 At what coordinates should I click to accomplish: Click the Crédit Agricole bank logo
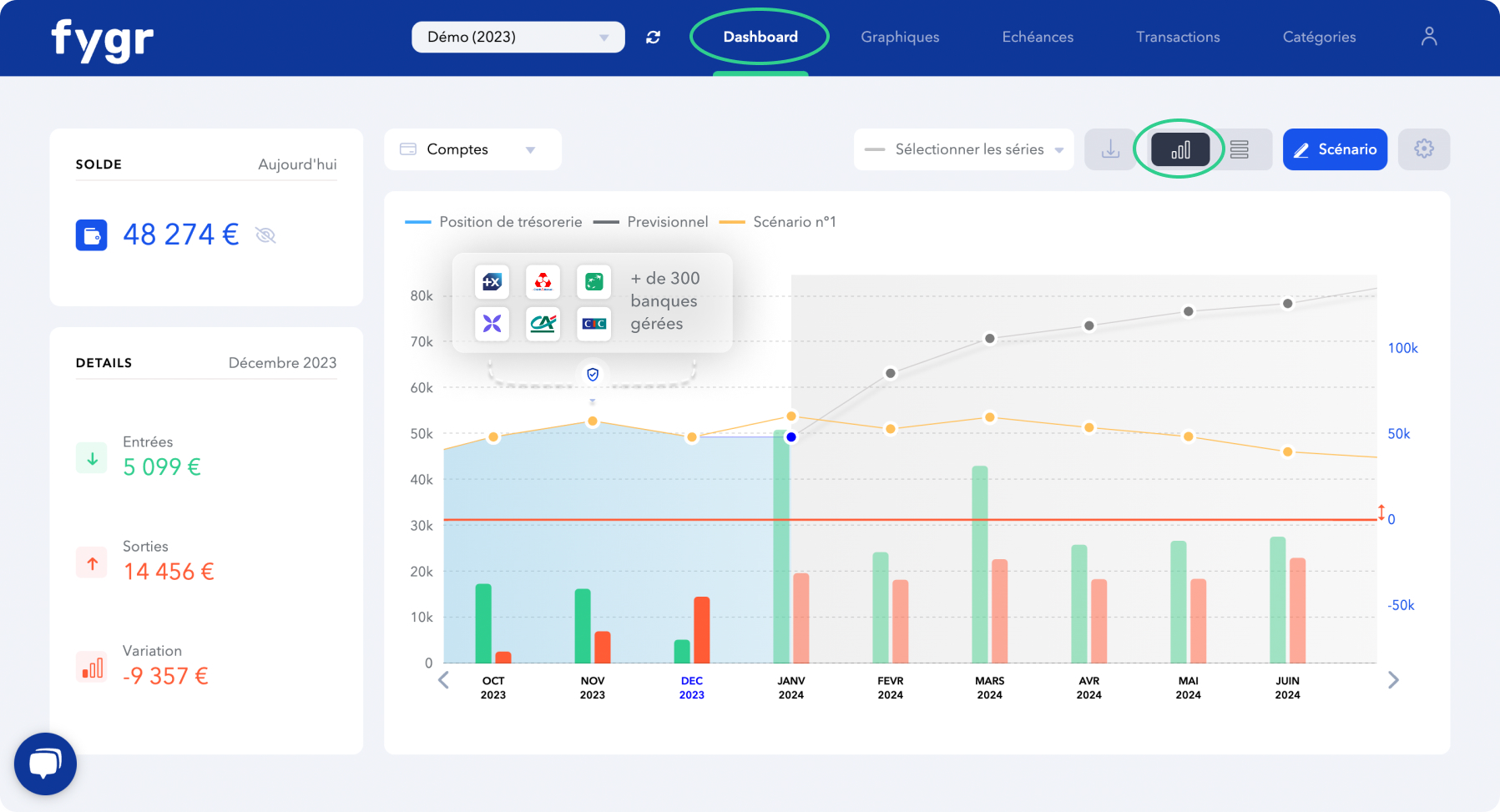543,325
